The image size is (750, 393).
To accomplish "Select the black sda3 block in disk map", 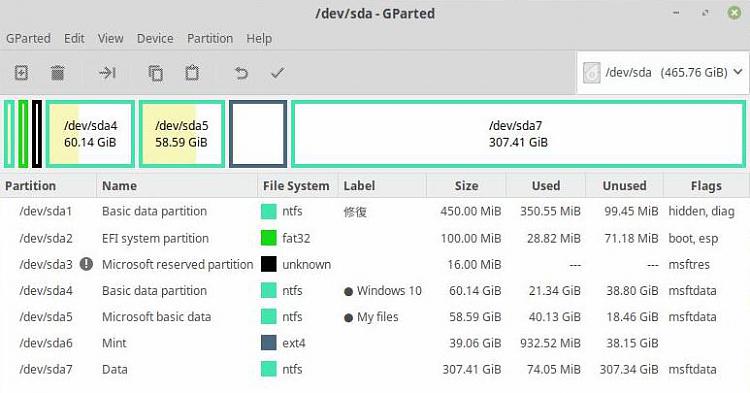I will tap(37, 134).
